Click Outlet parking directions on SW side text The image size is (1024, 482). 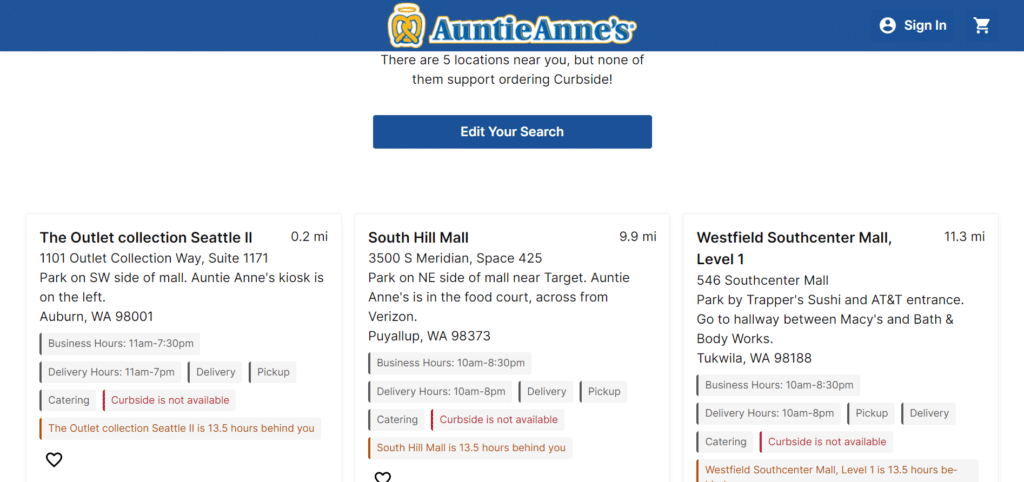pos(182,287)
